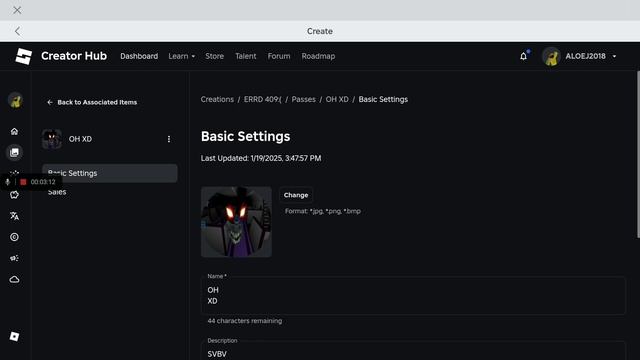Click the Roblox icon at sidebar bottom
The height and width of the screenshot is (360, 640).
tap(14, 336)
